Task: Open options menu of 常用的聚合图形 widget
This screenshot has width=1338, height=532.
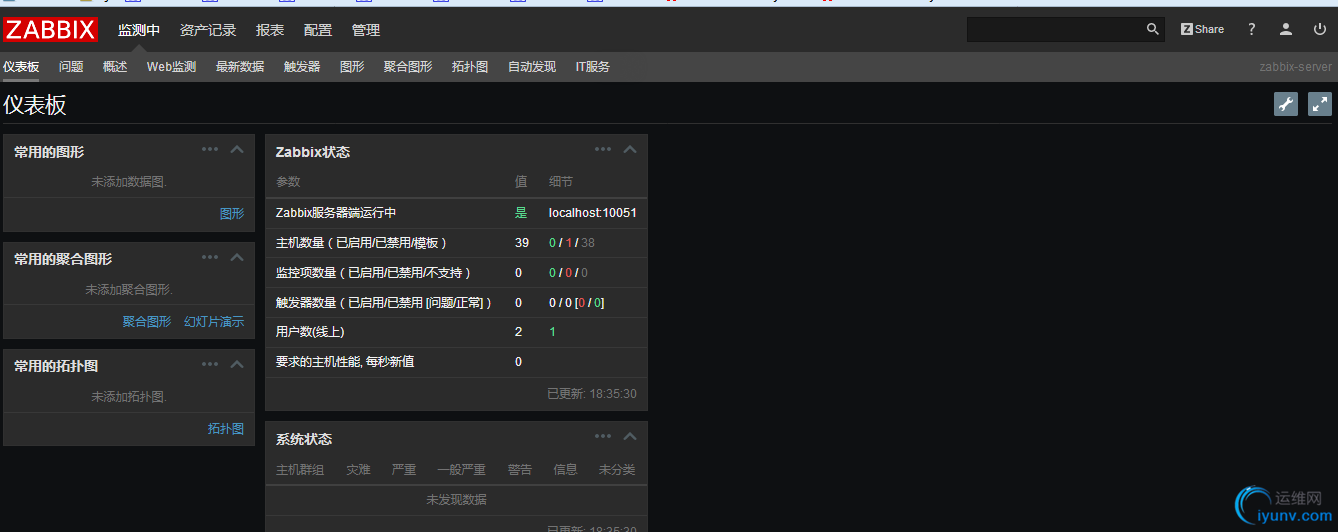Action: coord(210,257)
